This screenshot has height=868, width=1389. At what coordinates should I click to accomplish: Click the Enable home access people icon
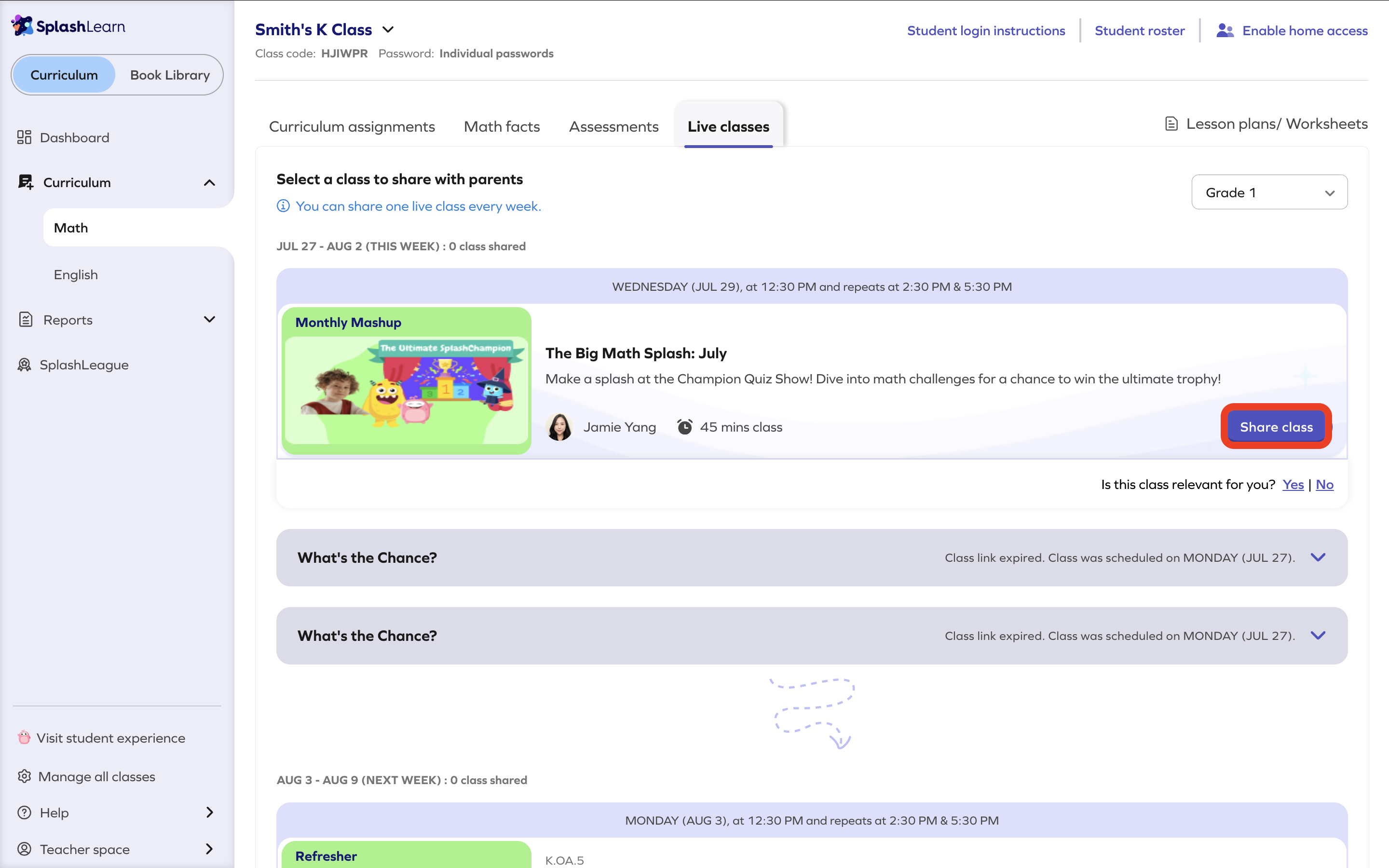point(1225,30)
